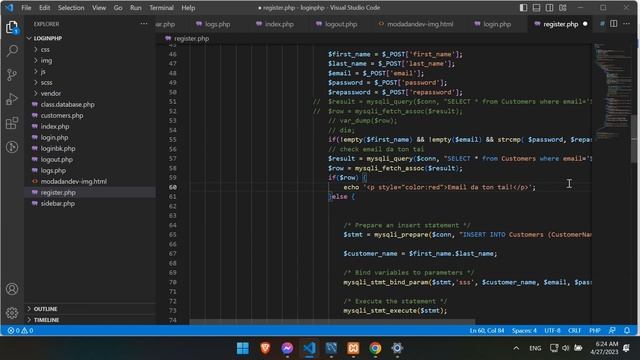This screenshot has height=360, width=640.
Task: Open the Edit menu
Action: [44, 8]
